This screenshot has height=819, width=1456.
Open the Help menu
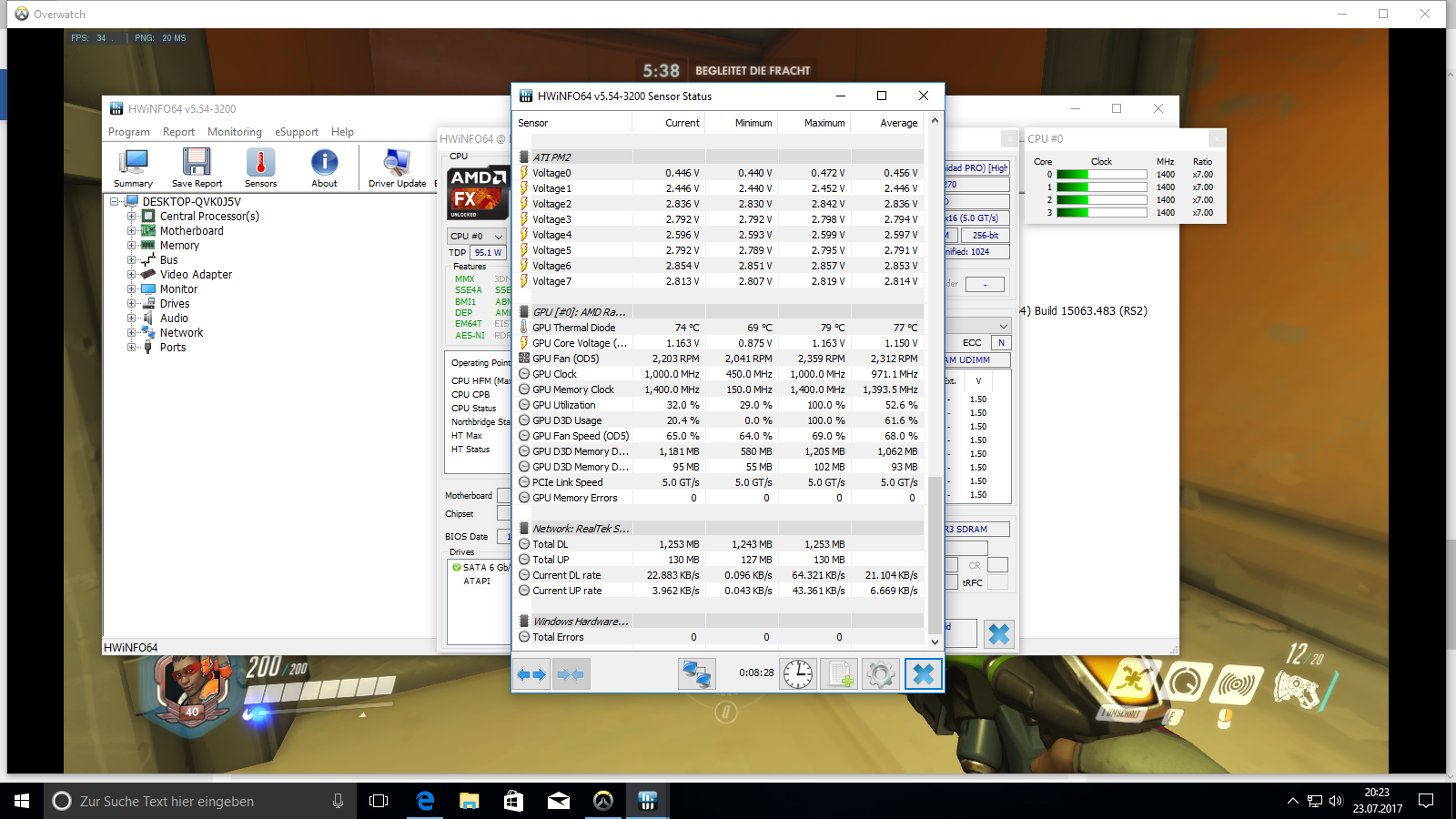(x=342, y=132)
